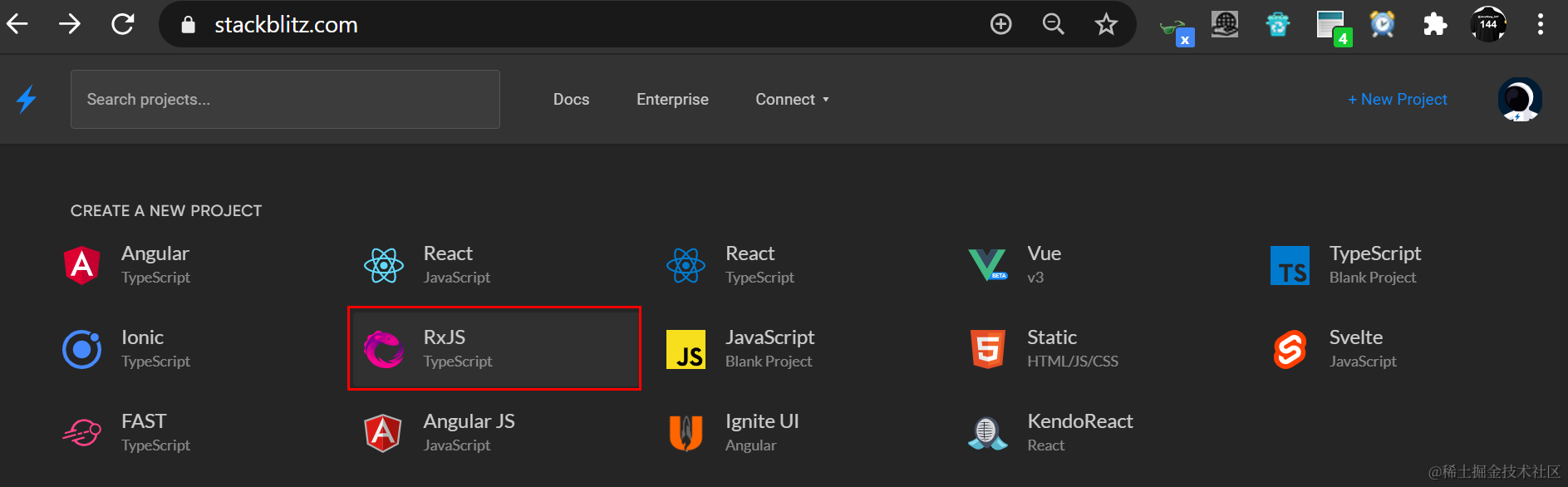Select the Ionic TypeScript project label

pyautogui.click(x=155, y=348)
